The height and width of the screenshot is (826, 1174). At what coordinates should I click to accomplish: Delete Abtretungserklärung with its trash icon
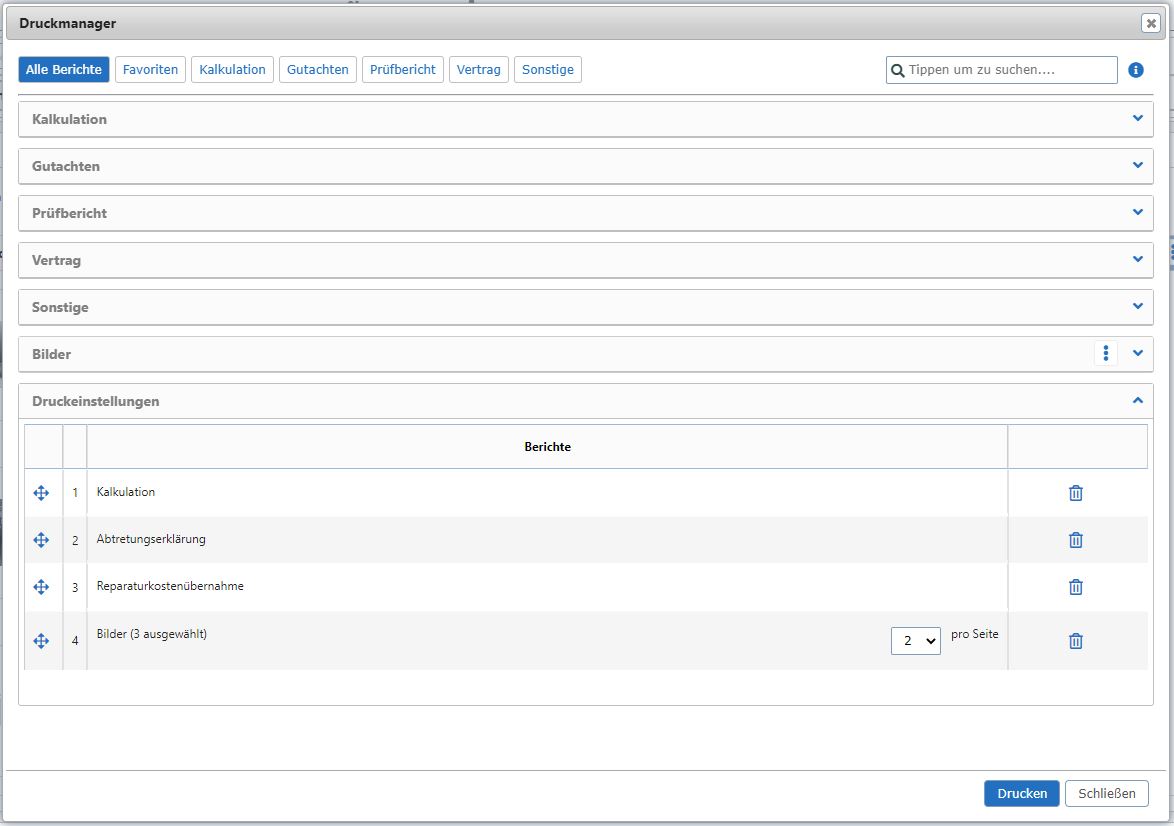point(1075,540)
